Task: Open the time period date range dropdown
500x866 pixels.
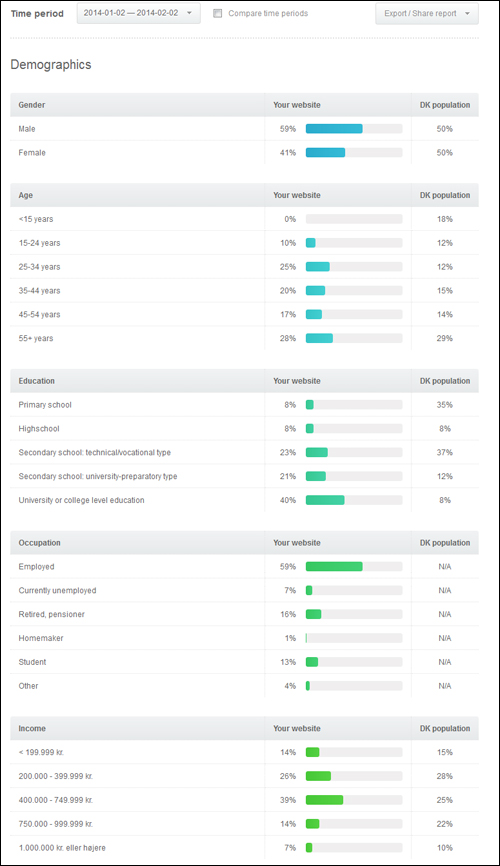Action: tap(138, 13)
